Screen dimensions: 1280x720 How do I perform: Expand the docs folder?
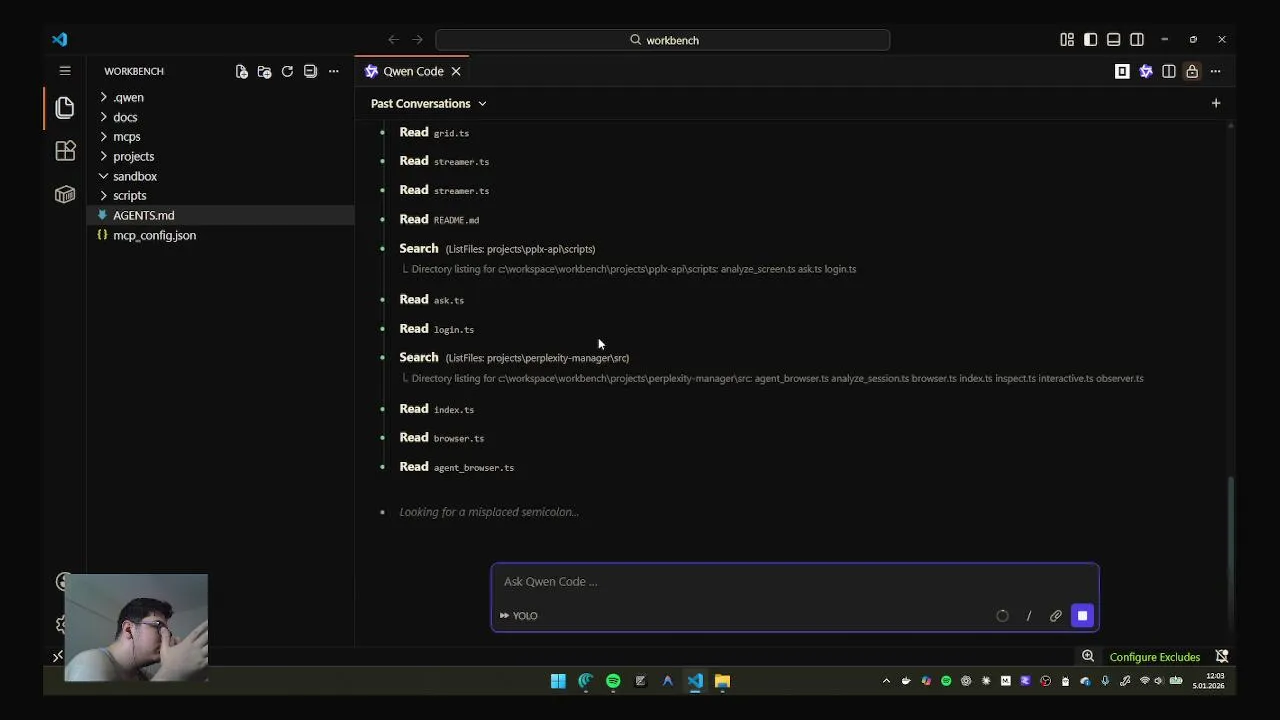point(220,117)
